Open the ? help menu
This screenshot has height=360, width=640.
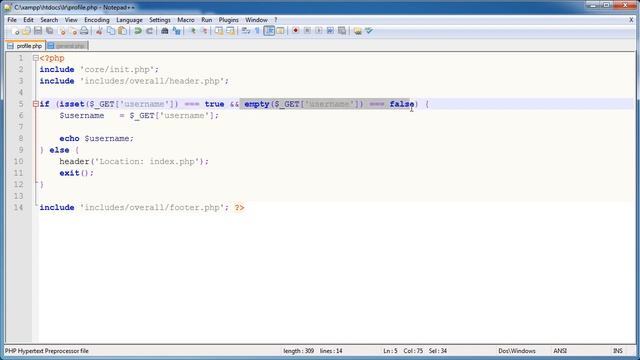point(276,20)
